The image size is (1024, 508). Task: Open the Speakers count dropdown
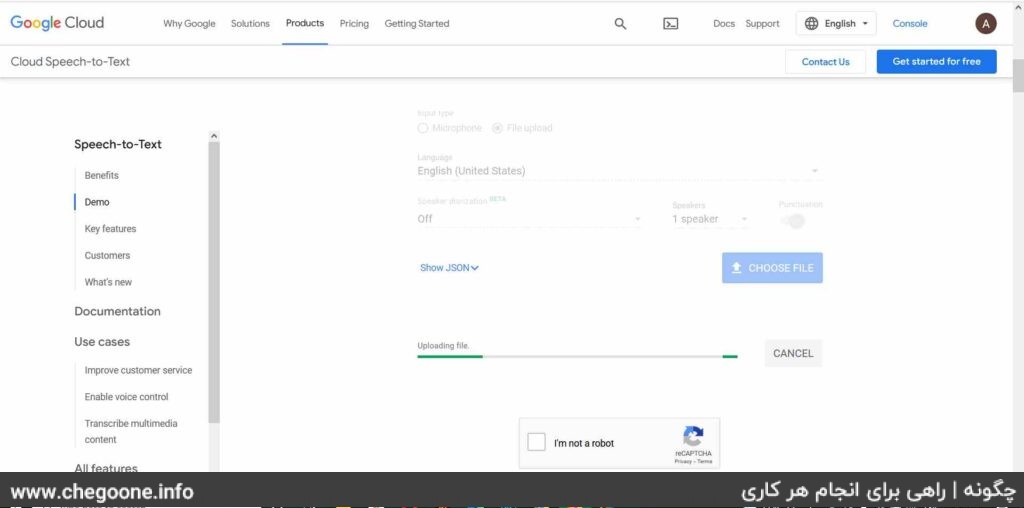click(710, 219)
